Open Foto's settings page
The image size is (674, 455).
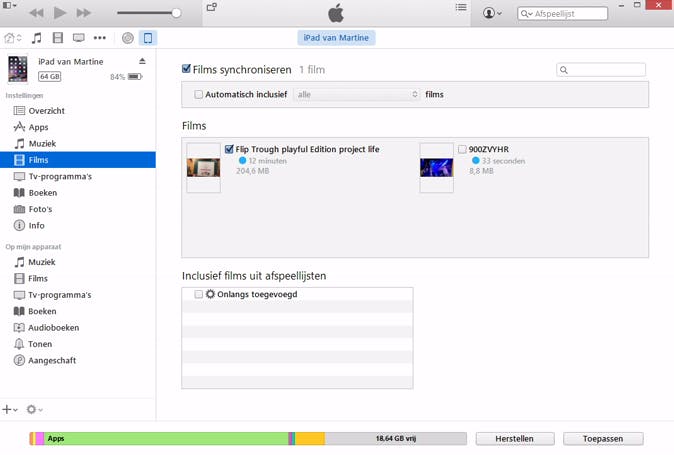point(78,209)
